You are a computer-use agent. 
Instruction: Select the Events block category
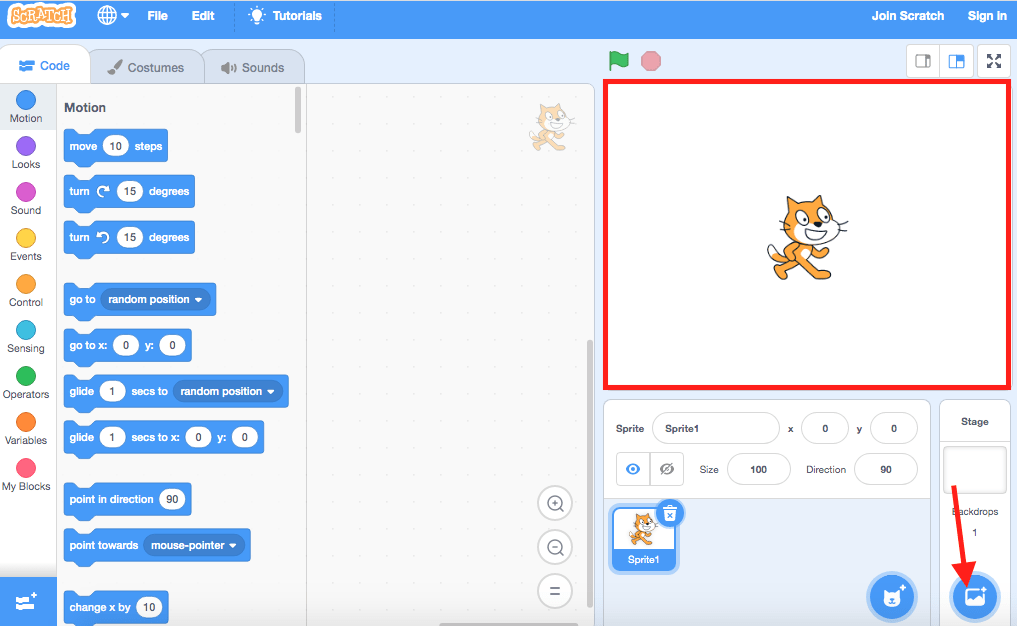[26, 245]
